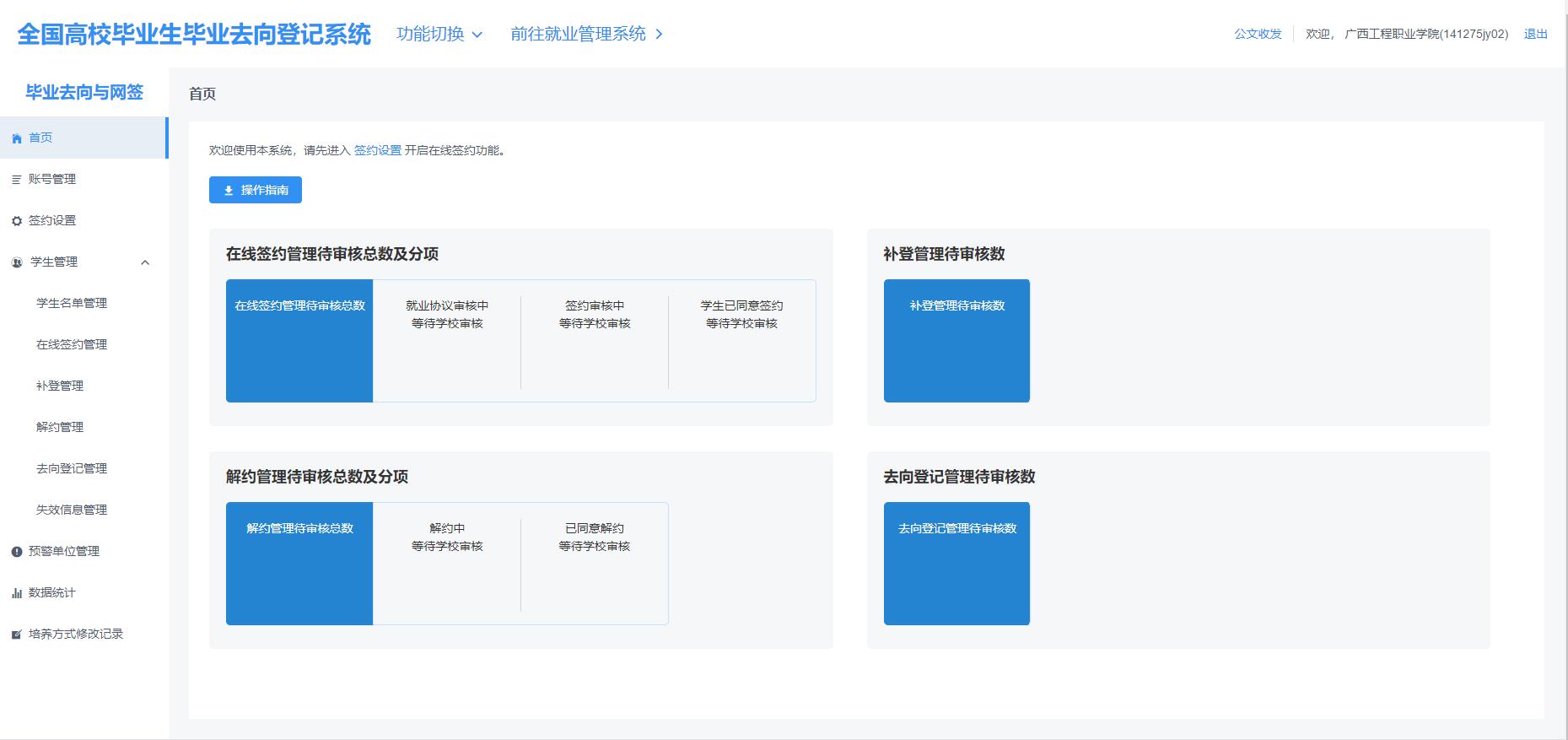Click the warning icon beside 预警单位管理
The width and height of the screenshot is (1568, 740).
pyautogui.click(x=17, y=552)
